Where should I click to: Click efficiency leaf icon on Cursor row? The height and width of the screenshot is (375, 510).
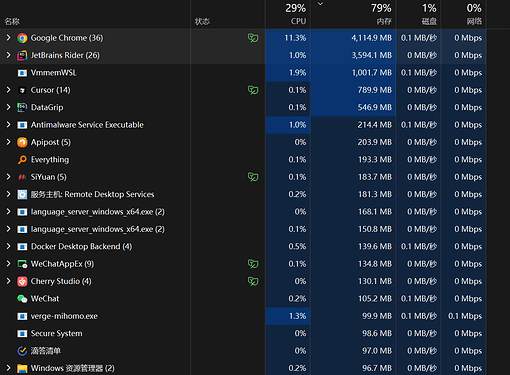(x=253, y=90)
